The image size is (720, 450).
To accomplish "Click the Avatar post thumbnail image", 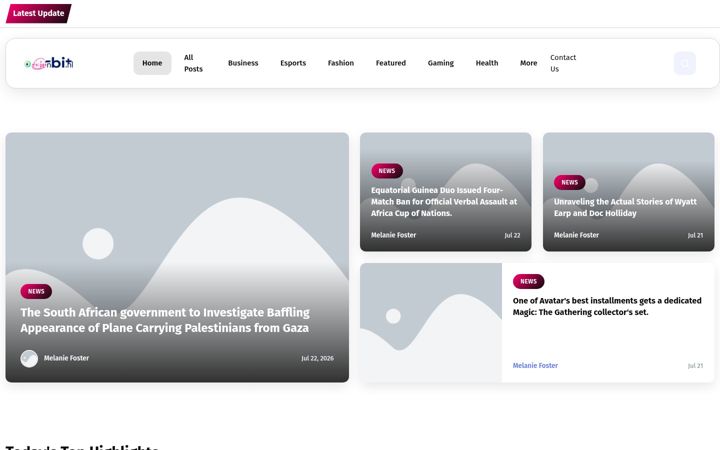I will (x=431, y=322).
